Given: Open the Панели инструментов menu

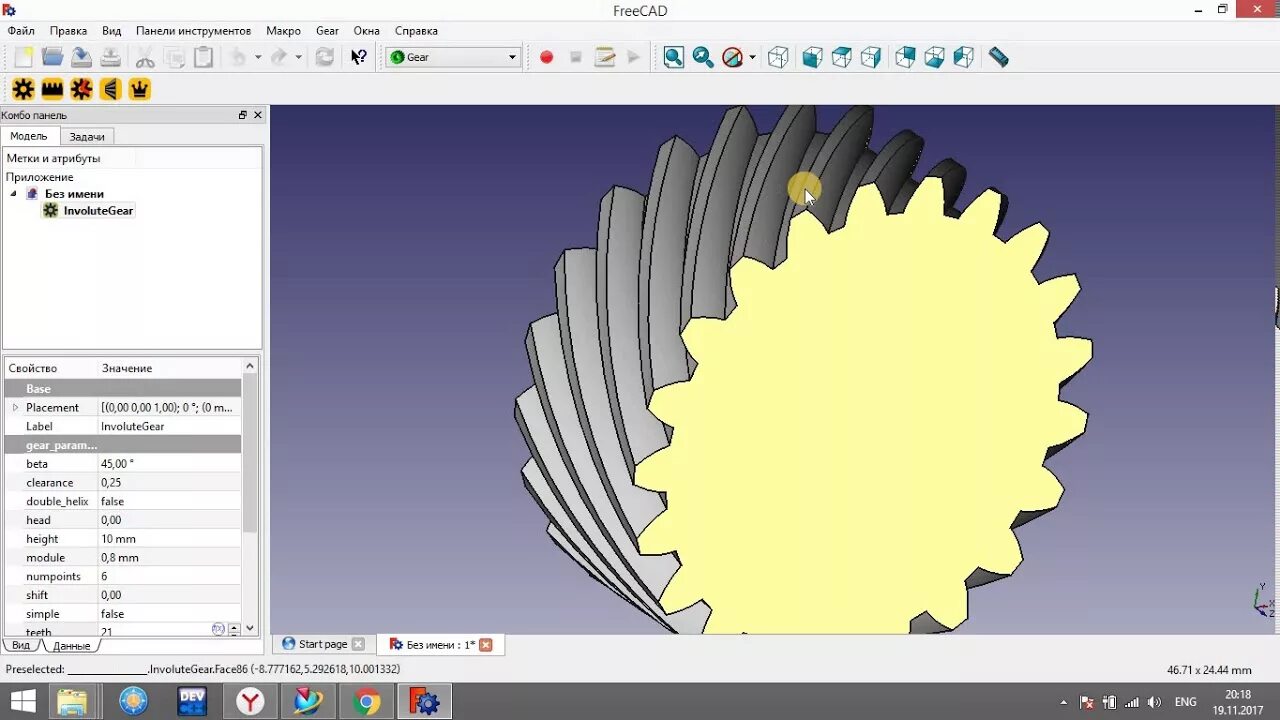Looking at the screenshot, I should point(194,31).
